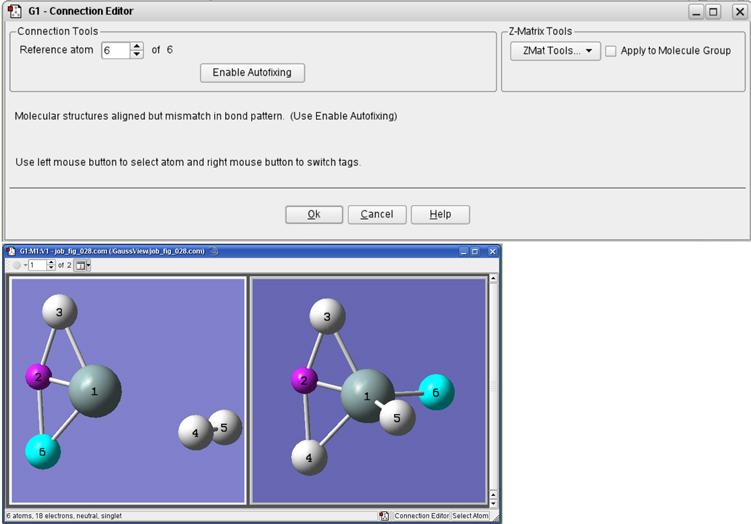
Task: Click the status bar molecule file icon
Action: coord(384,516)
